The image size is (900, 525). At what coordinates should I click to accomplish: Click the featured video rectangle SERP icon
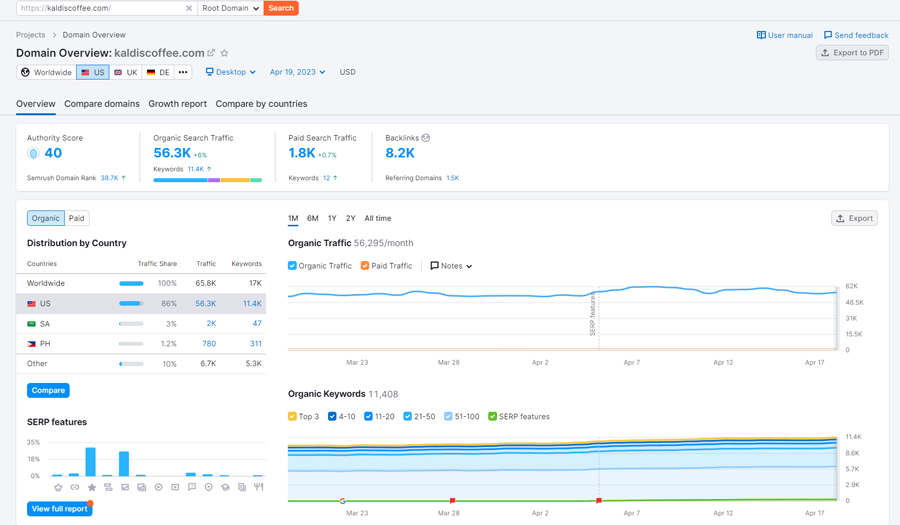point(175,487)
